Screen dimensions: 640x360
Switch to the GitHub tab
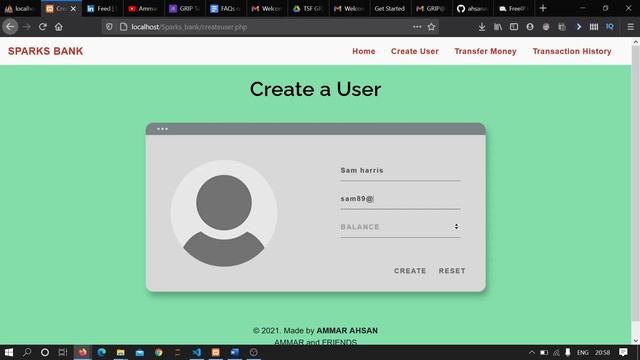(x=472, y=9)
